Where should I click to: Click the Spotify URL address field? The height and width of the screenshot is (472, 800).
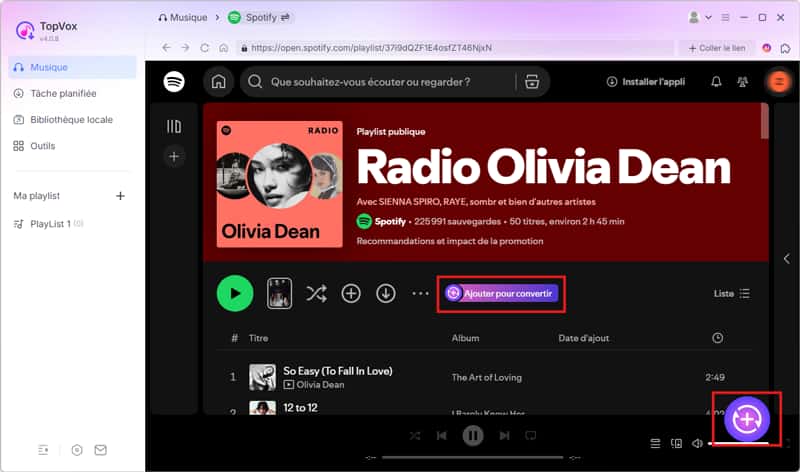(455, 47)
